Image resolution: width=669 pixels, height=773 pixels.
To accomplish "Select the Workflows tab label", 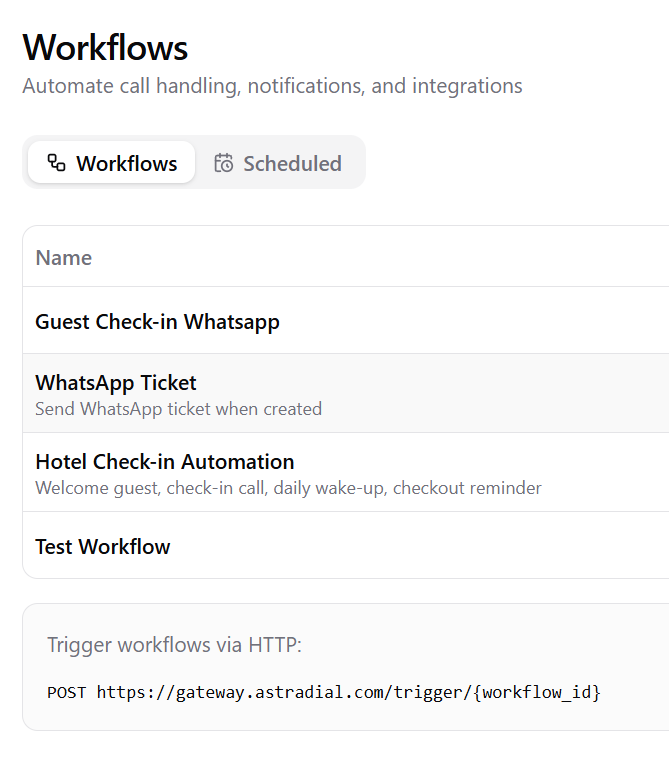I will pos(127,163).
